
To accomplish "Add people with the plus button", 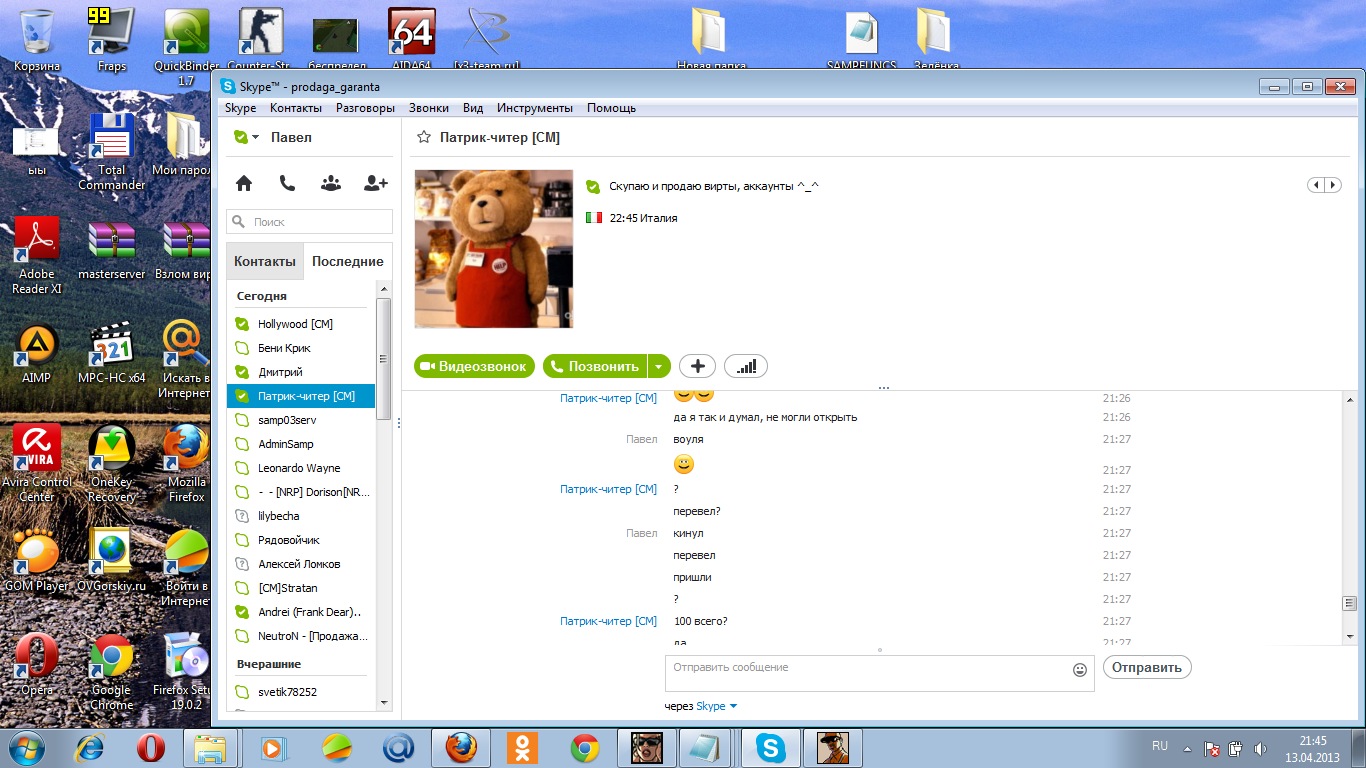I will pos(697,366).
